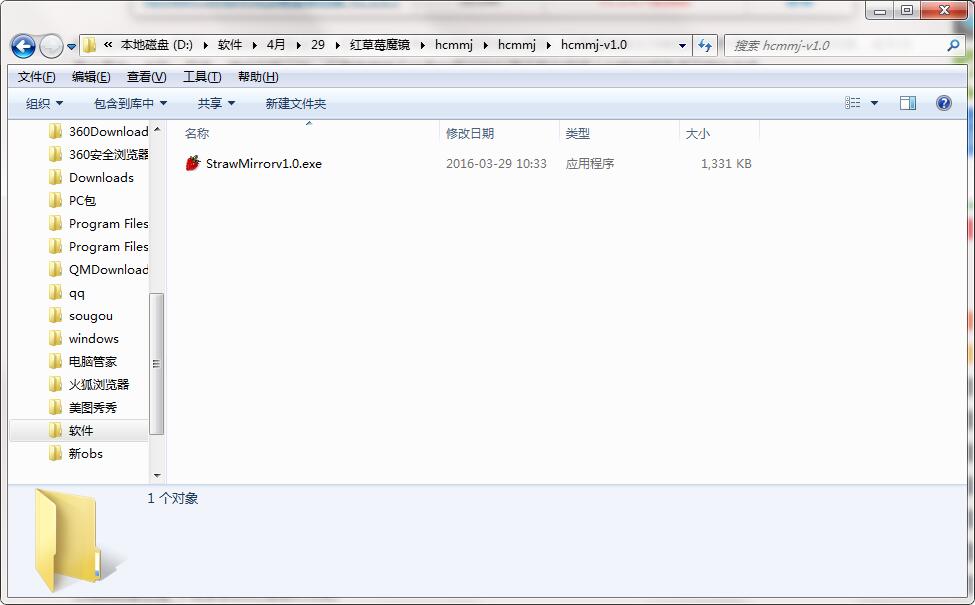Image resolution: width=975 pixels, height=605 pixels.
Task: Open the 工具(T) menu
Action: coord(201,76)
